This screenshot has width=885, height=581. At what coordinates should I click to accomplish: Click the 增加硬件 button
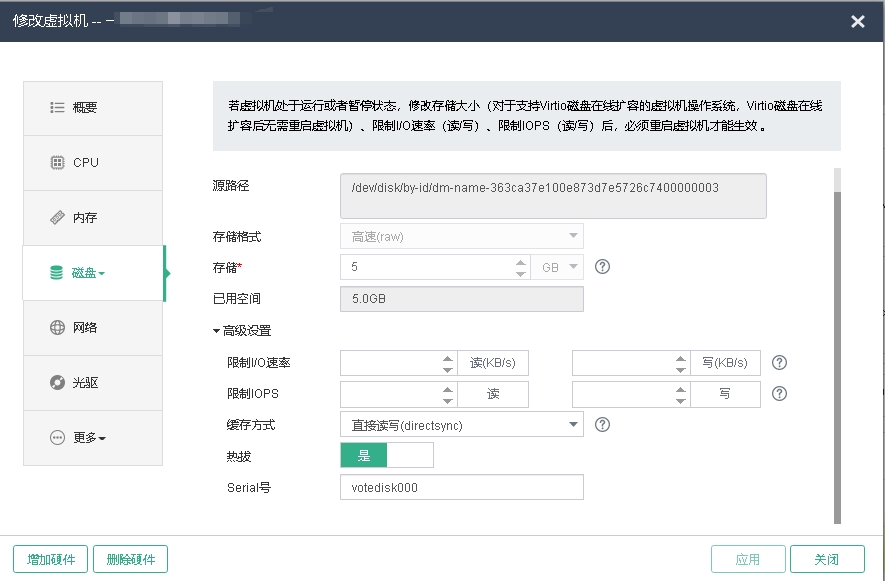(x=49, y=559)
